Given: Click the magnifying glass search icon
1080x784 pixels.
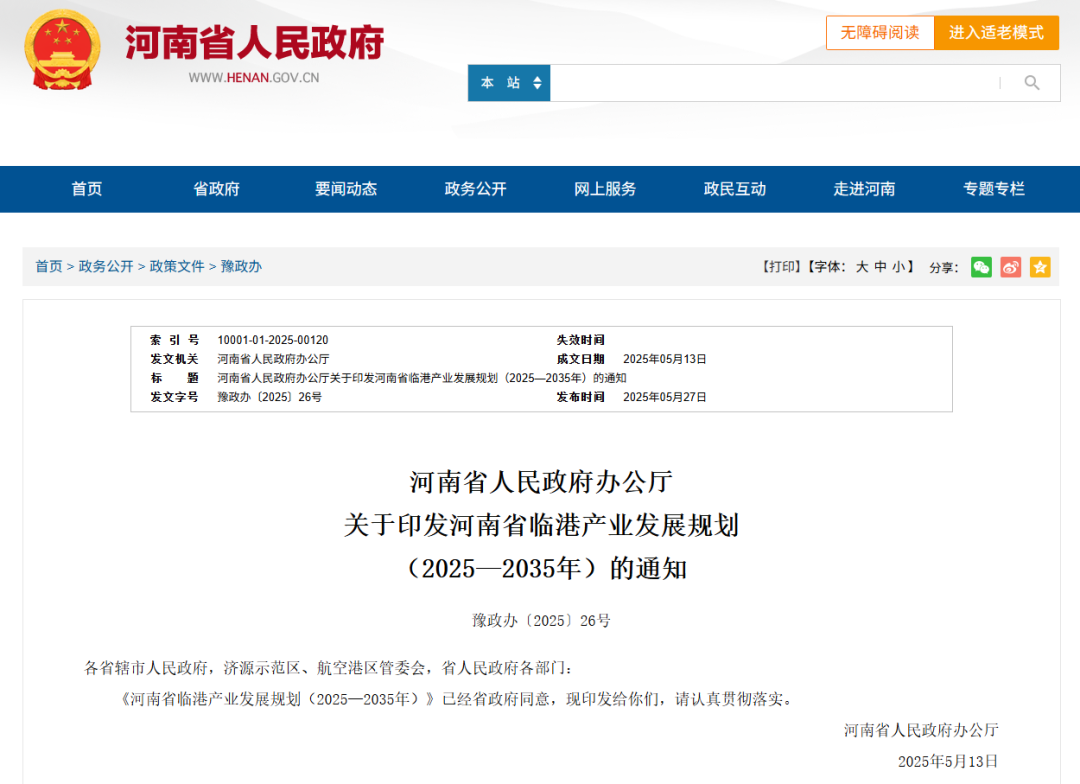Looking at the screenshot, I should [x=1032, y=83].
